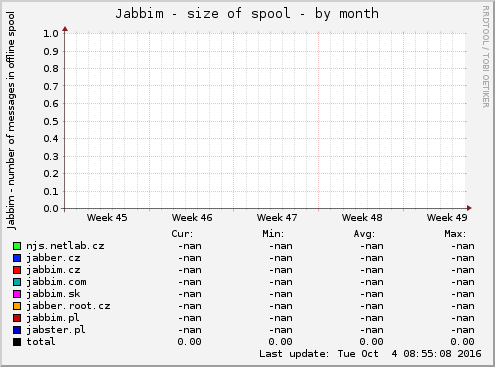Click the total row Max value 0.00
The image size is (495, 367).
pyautogui.click(x=462, y=342)
